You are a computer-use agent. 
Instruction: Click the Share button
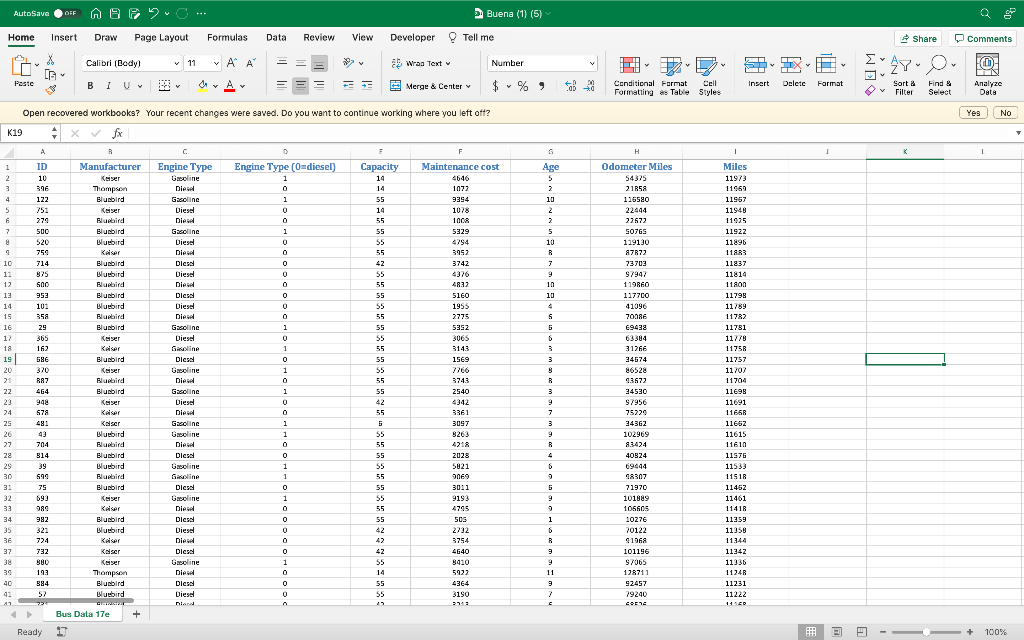[917, 36]
